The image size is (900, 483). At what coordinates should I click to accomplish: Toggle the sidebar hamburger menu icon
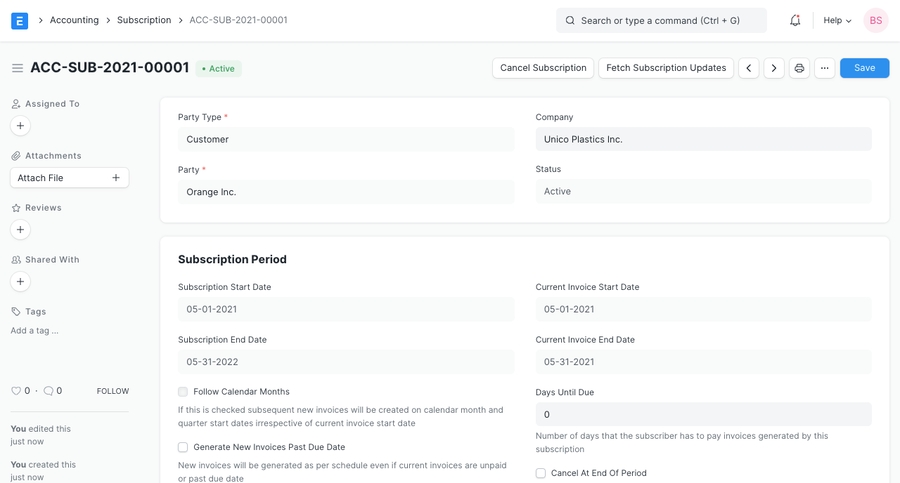point(17,68)
